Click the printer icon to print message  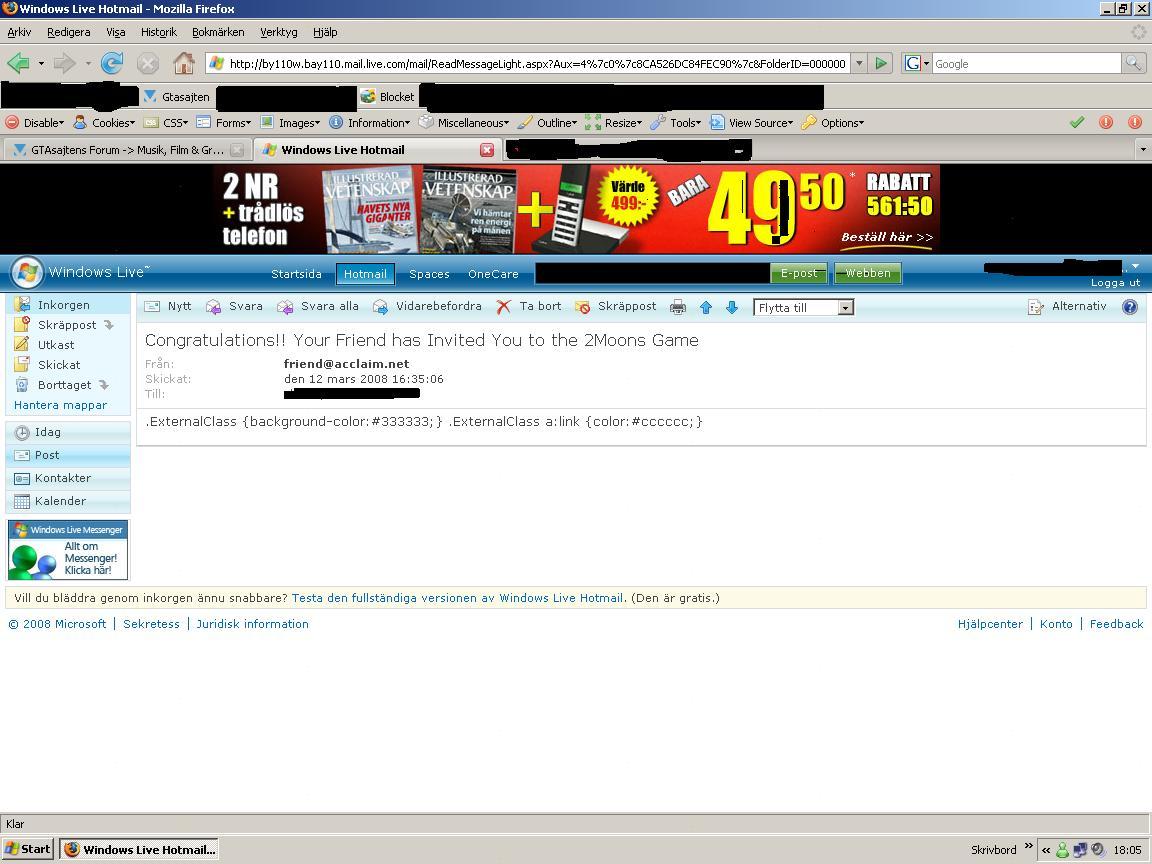click(678, 307)
